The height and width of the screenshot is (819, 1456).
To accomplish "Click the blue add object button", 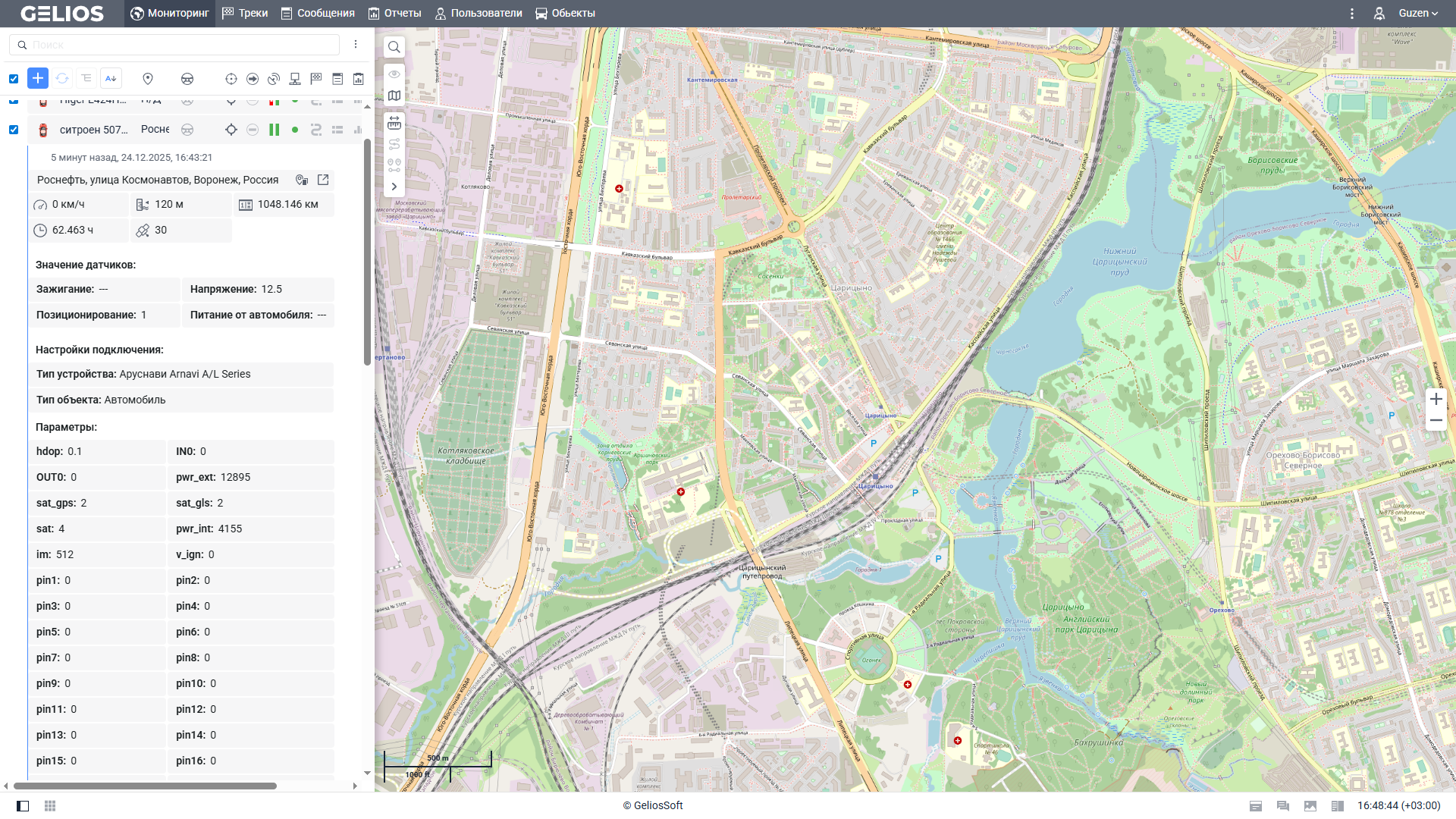I will (x=38, y=78).
